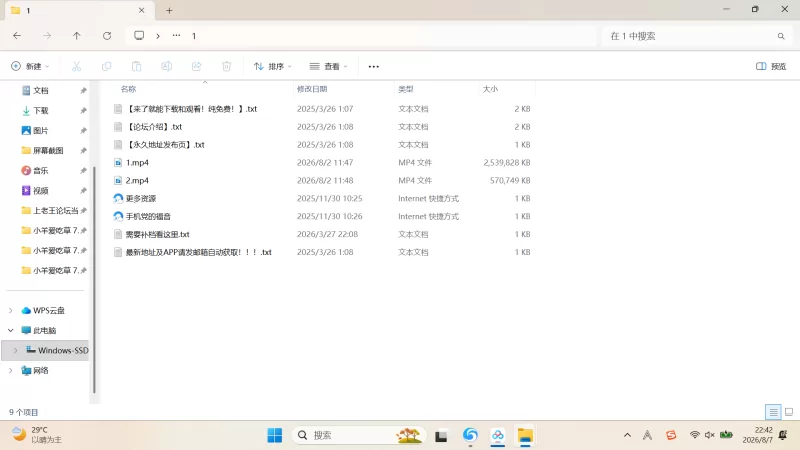The height and width of the screenshot is (450, 800).
Task: Open 视频 in the sidebar
Action: point(41,190)
